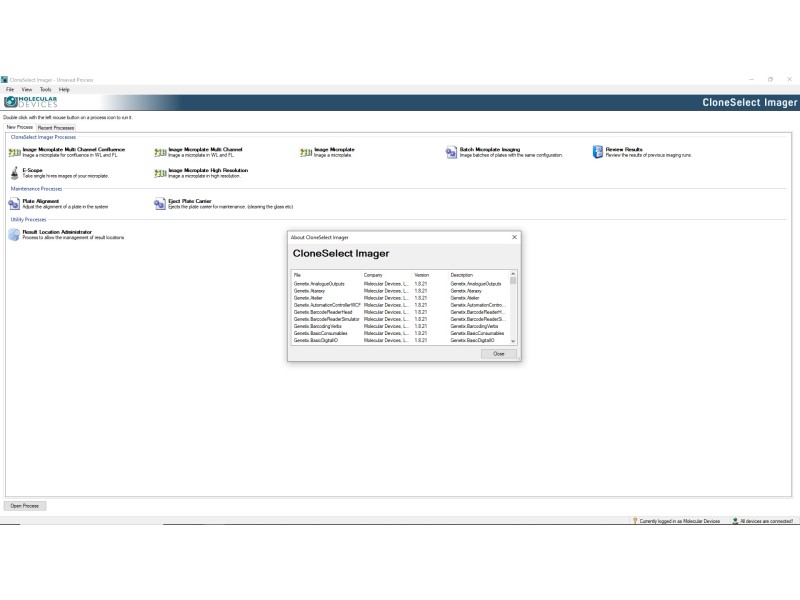The height and width of the screenshot is (600, 800).
Task: Select the Genetix.BarcodeReaderSimulator row
Action: point(401,319)
